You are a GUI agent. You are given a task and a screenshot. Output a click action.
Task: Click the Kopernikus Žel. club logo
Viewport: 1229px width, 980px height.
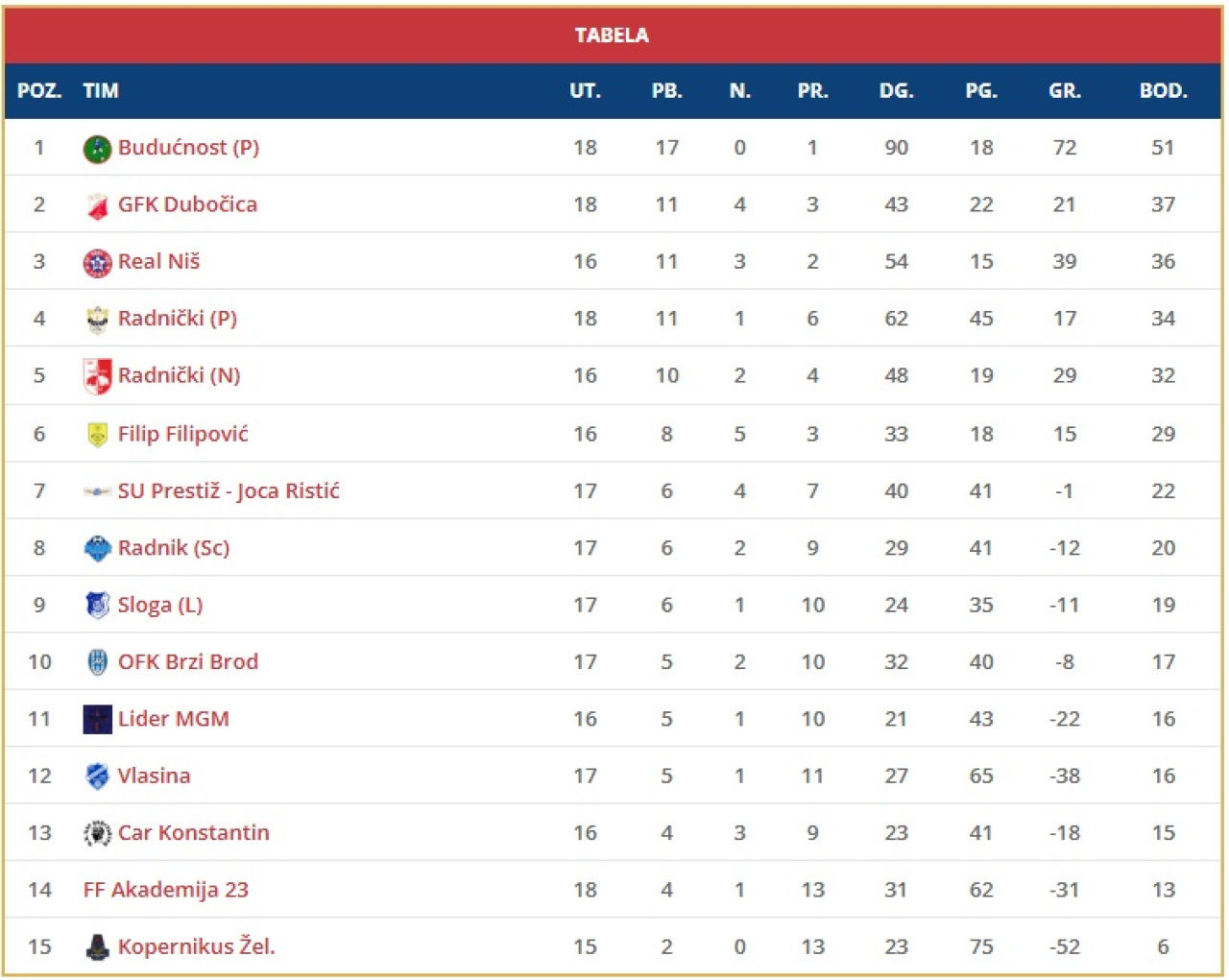[97, 947]
